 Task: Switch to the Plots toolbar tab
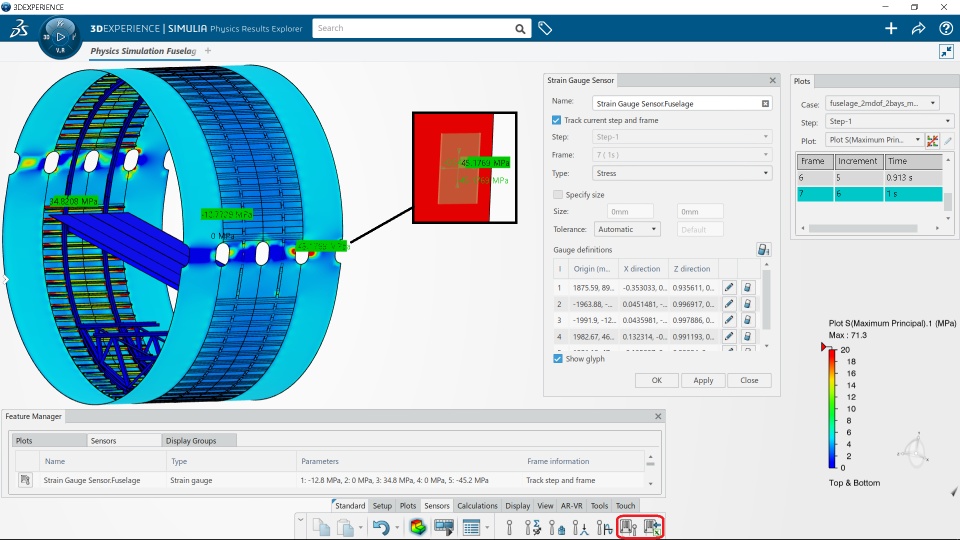408,506
